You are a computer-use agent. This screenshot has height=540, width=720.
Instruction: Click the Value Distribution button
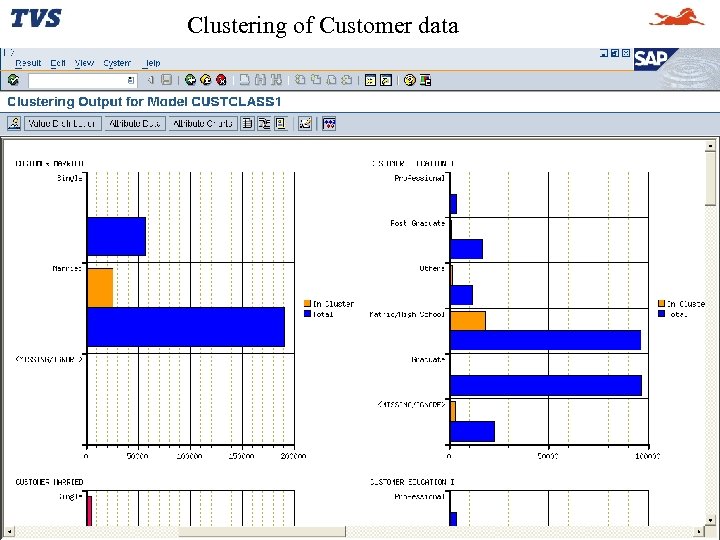[62, 124]
